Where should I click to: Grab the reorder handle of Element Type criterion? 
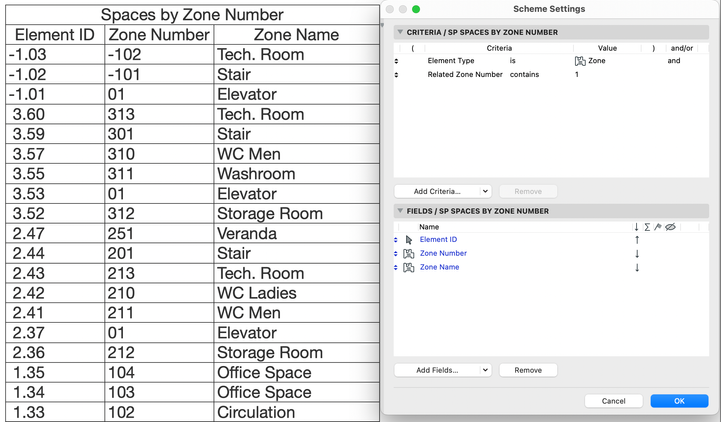click(396, 61)
